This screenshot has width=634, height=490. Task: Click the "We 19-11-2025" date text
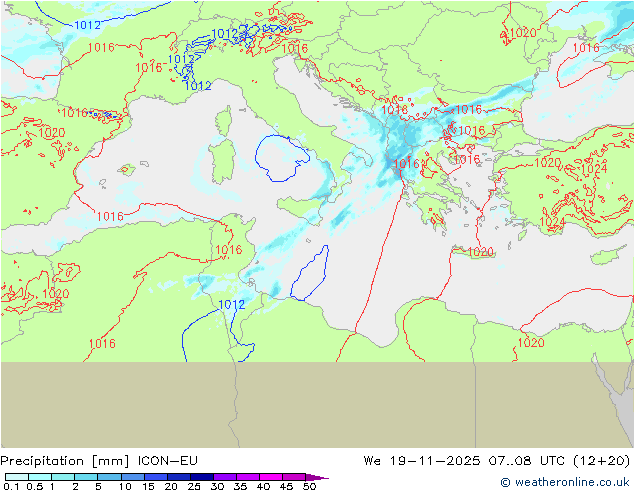[x=422, y=460]
